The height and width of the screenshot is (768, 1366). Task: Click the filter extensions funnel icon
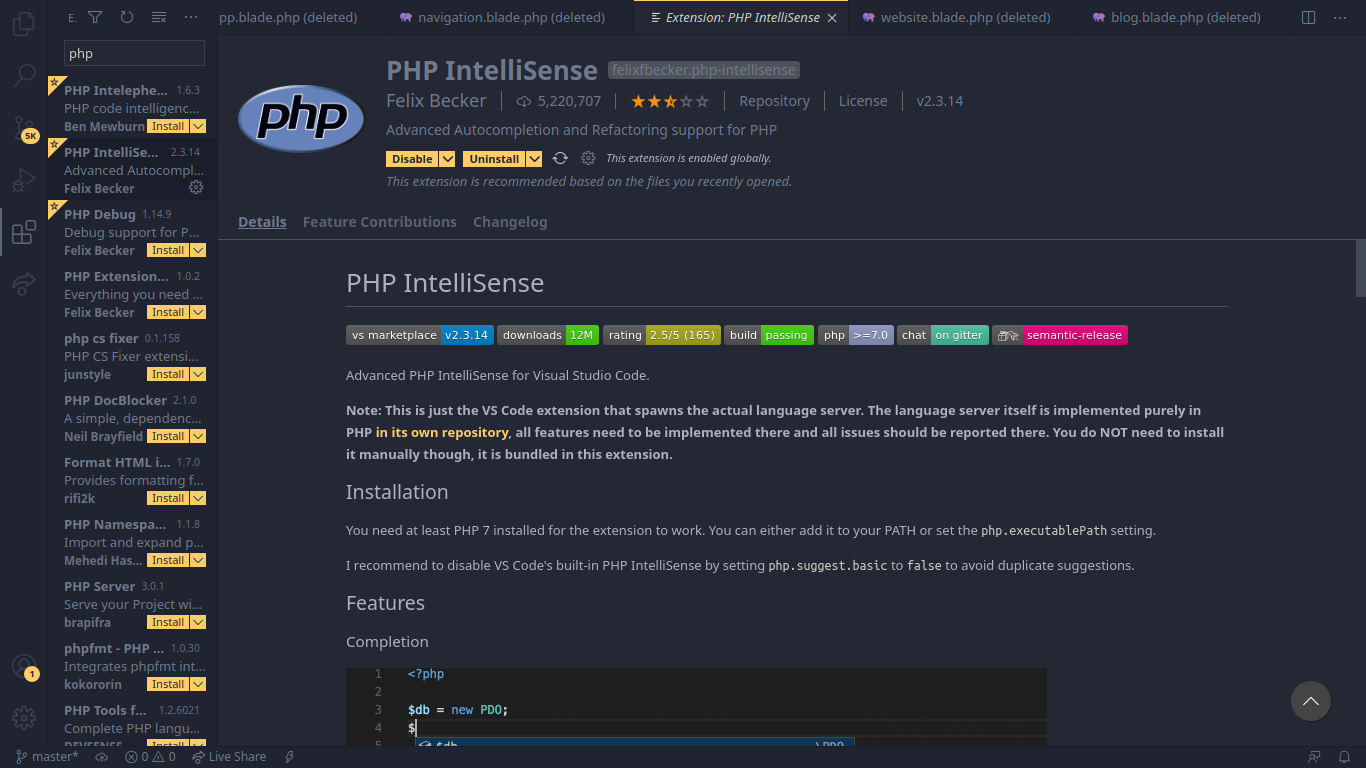[x=95, y=17]
